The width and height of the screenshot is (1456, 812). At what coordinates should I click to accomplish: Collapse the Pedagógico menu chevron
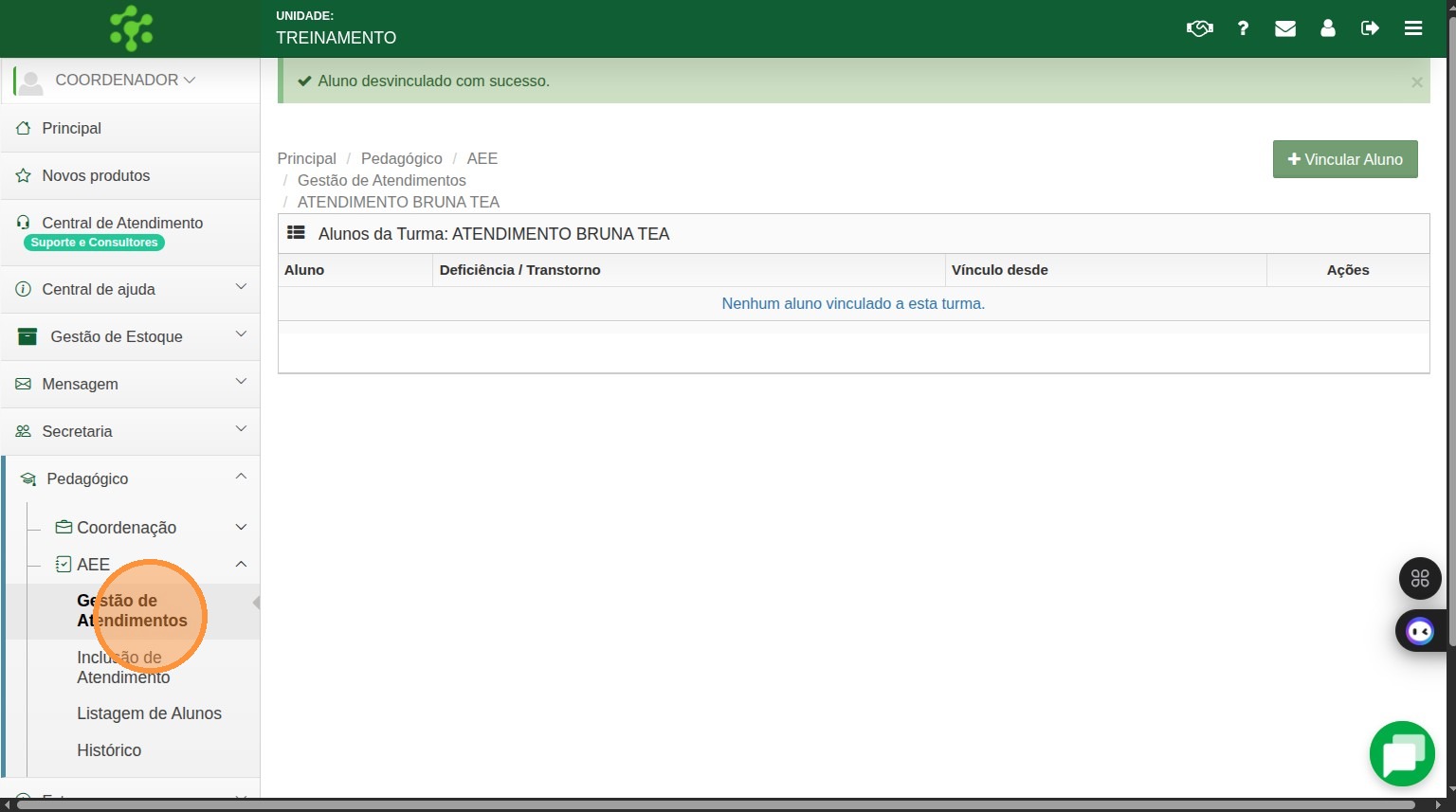[241, 477]
